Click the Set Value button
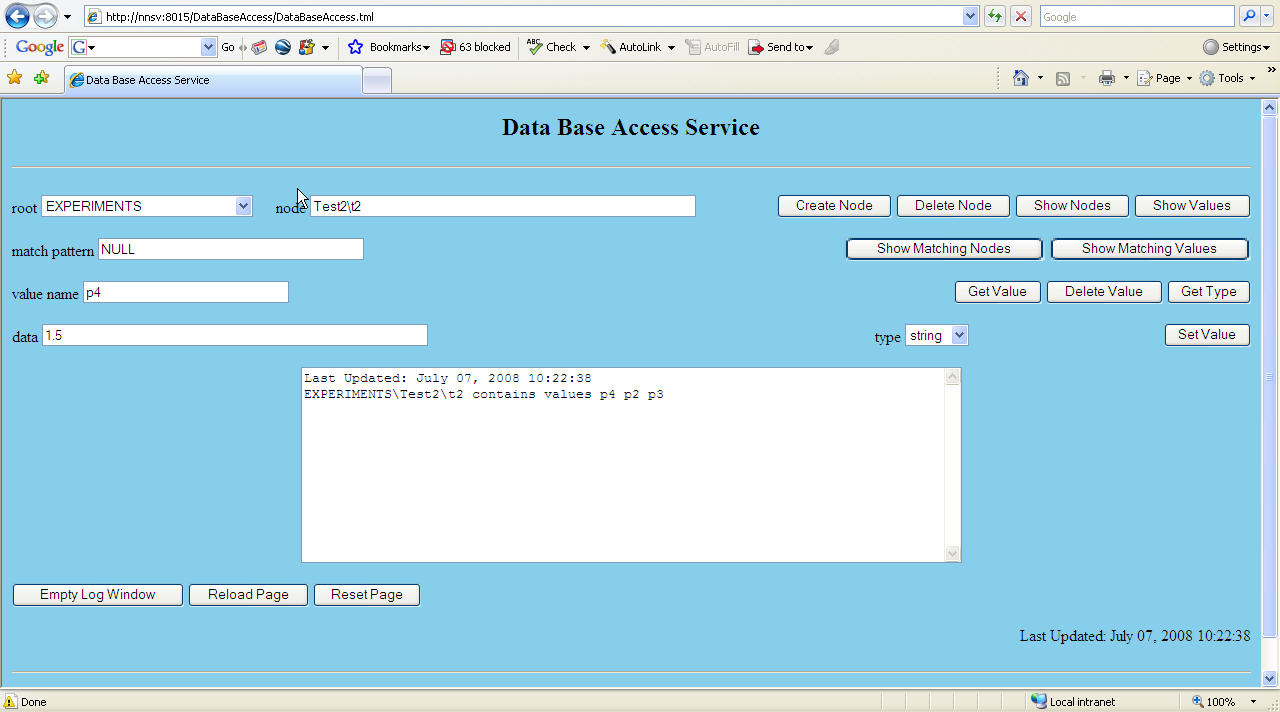The width and height of the screenshot is (1280, 712). click(x=1207, y=335)
